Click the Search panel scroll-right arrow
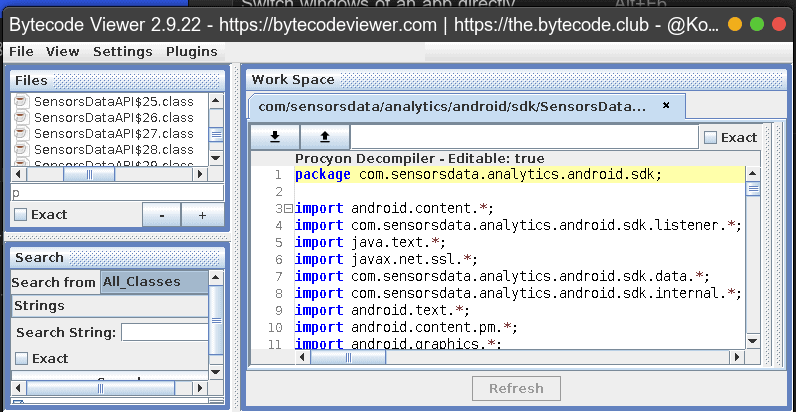796x412 pixels. pos(200,389)
